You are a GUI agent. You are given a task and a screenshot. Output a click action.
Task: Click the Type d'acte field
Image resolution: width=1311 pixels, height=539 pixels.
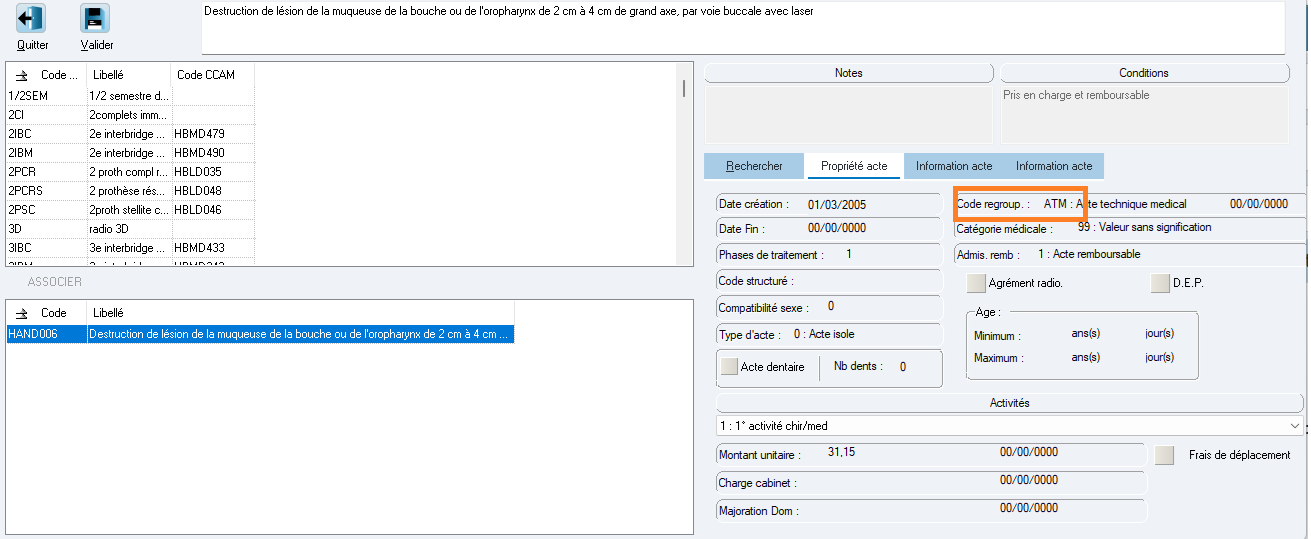830,334
